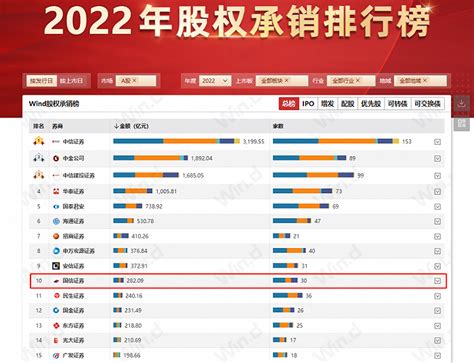Remove the 全部板块 filter tag
The image size is (474, 363).
click(286, 80)
